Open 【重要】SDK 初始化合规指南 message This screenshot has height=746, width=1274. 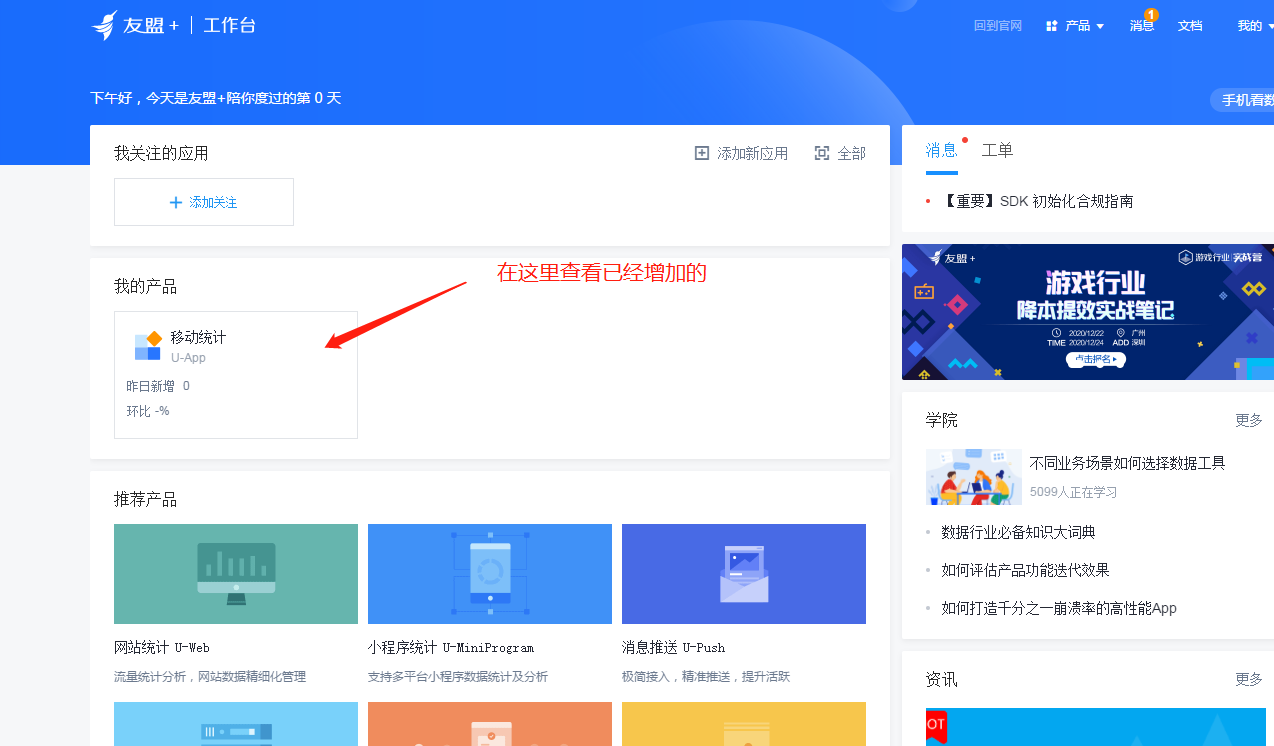pyautogui.click(x=1038, y=201)
